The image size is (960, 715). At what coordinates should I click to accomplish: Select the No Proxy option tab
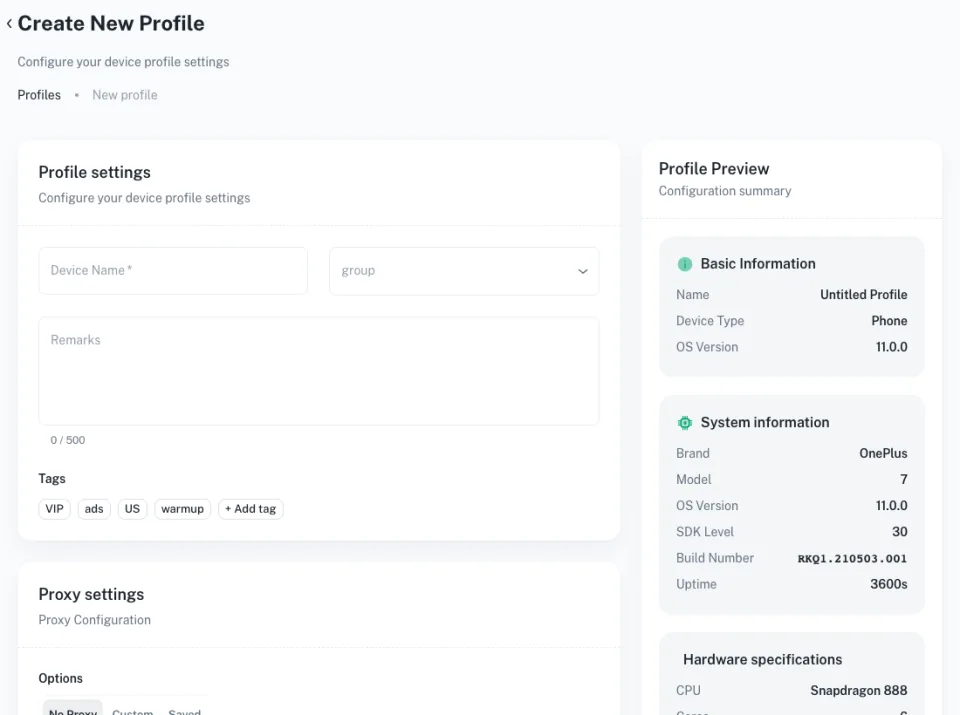pyautogui.click(x=73, y=710)
